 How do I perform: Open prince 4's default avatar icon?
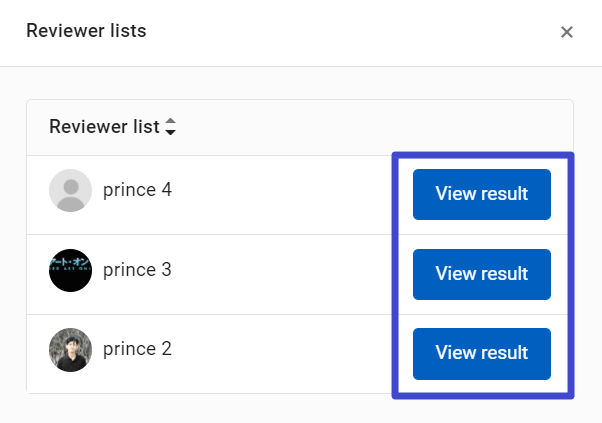(x=70, y=190)
